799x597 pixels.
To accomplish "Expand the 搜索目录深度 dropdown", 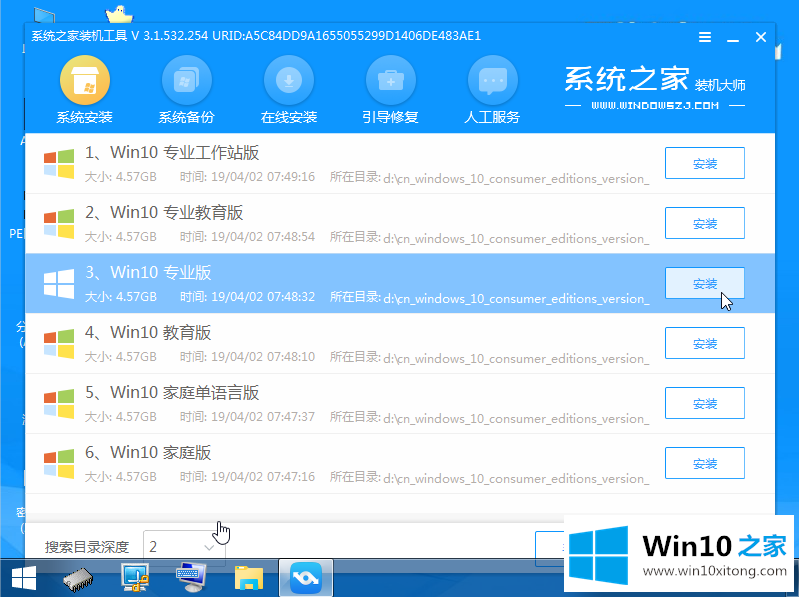I will click(x=184, y=547).
